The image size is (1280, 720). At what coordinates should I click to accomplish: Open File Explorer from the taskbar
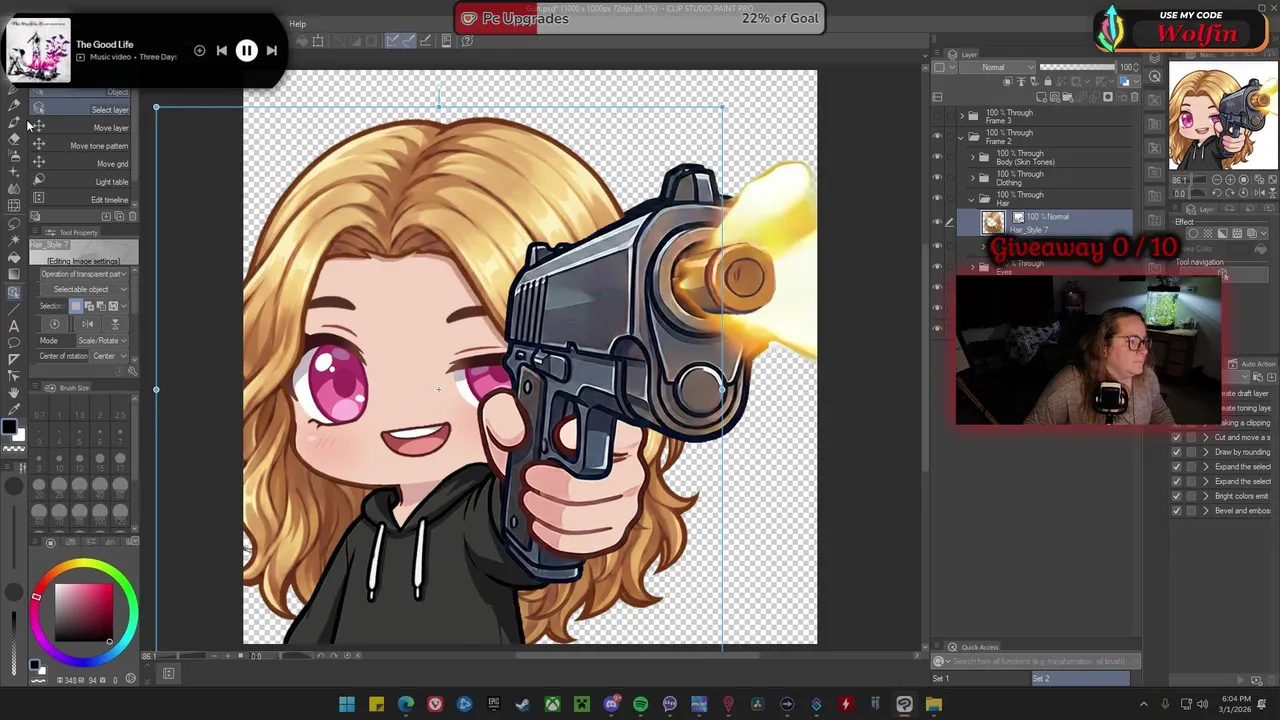click(933, 704)
